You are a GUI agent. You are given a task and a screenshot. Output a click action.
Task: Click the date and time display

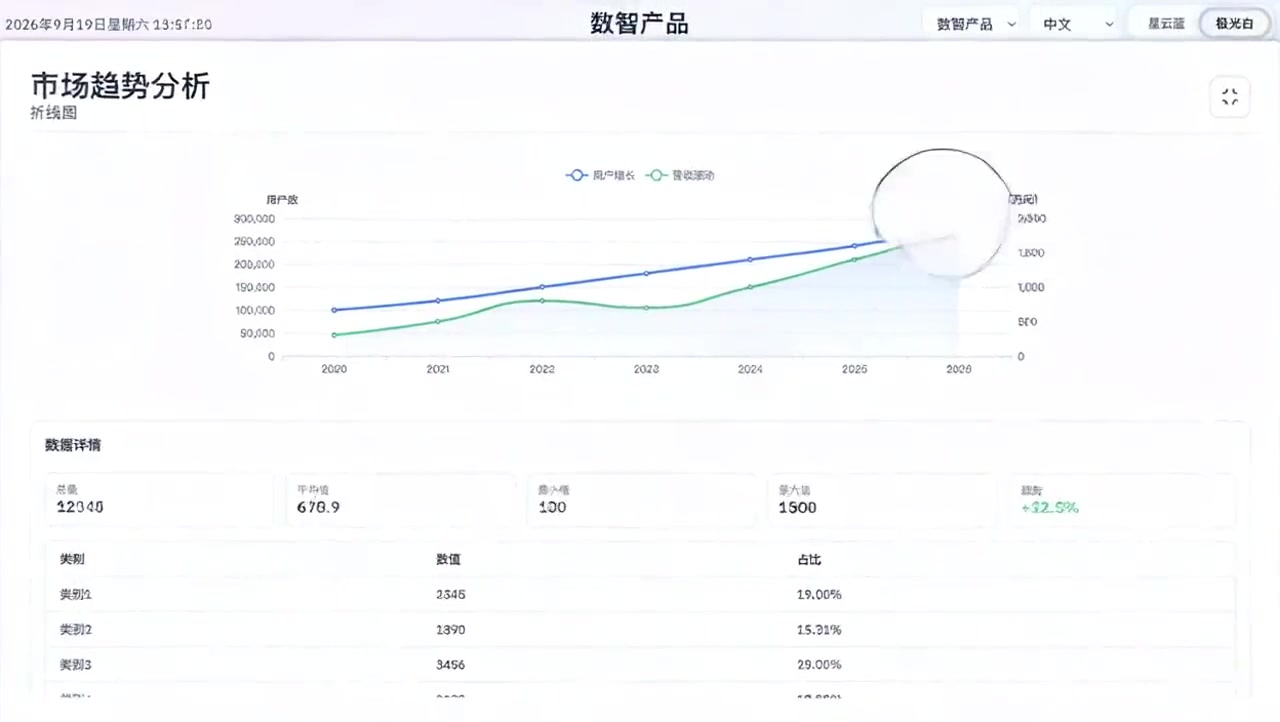(x=109, y=24)
